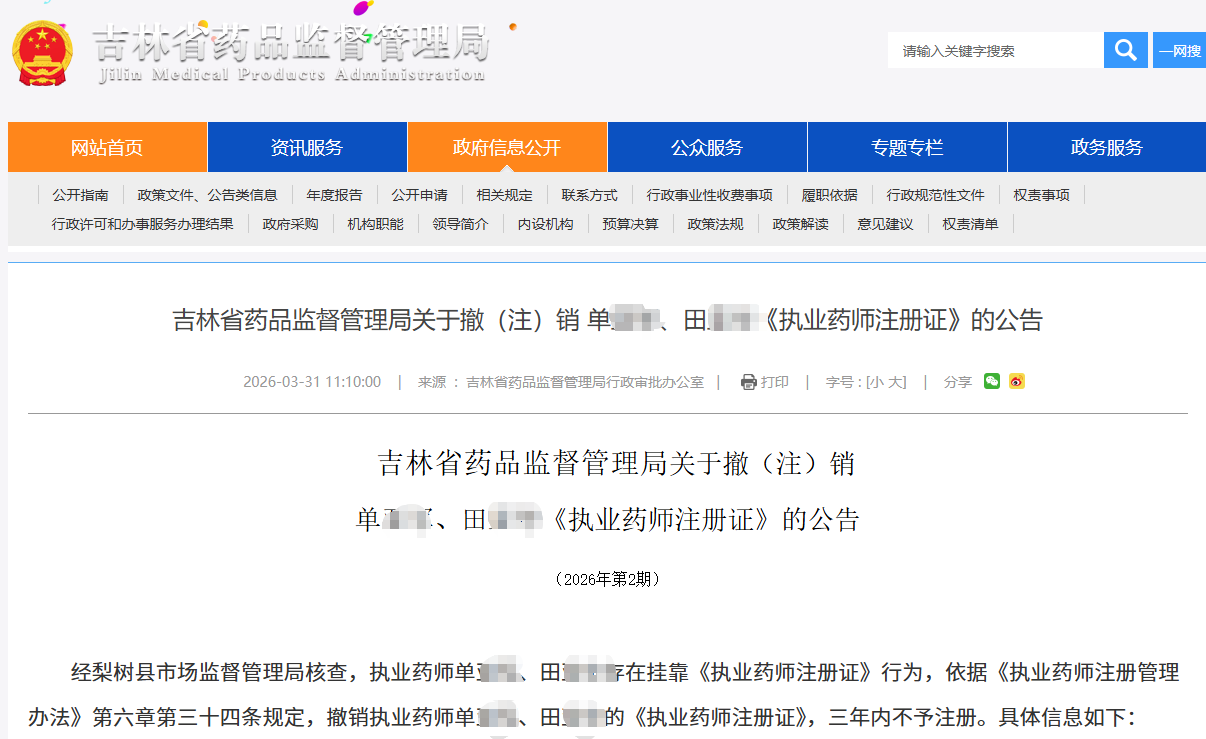The image size is (1206, 739).
Task: Click the national emblem logo
Action: point(42,52)
